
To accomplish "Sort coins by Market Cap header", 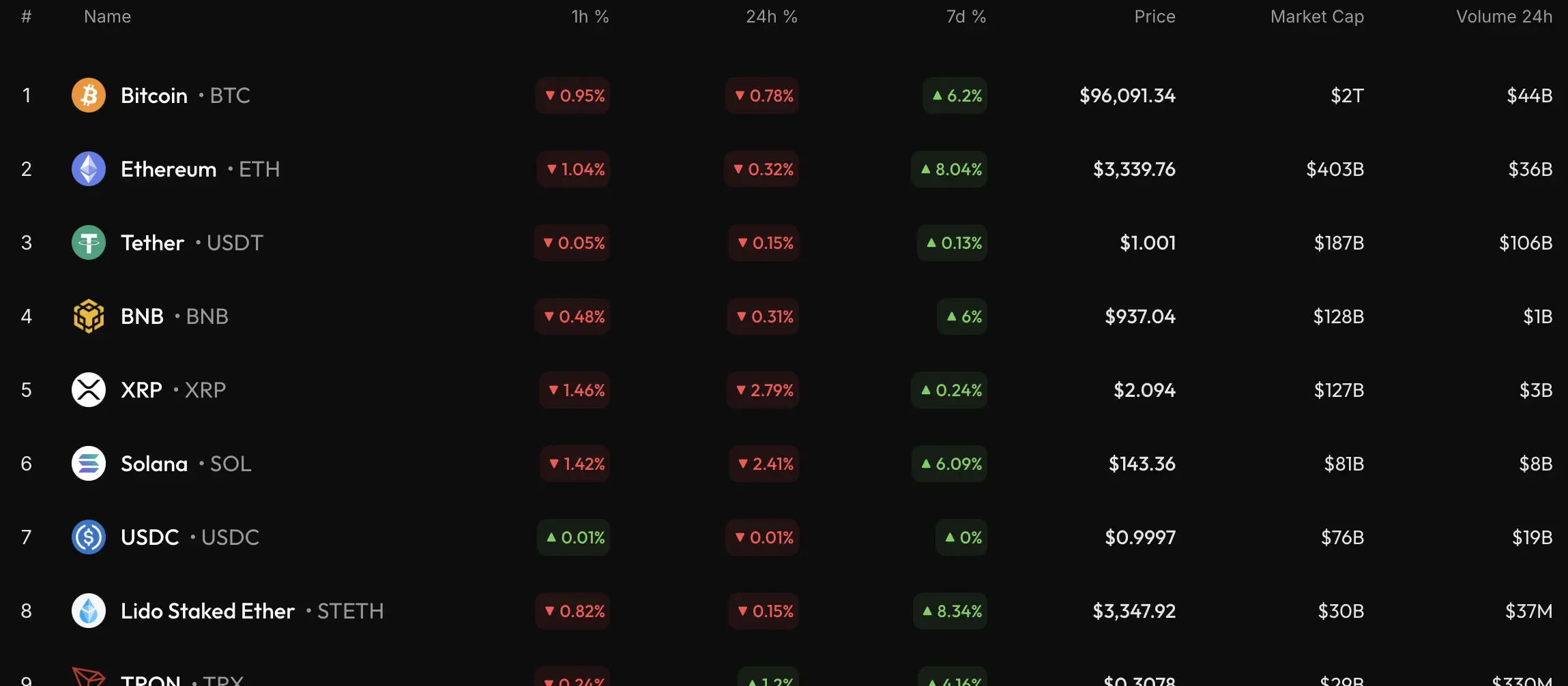I will [x=1316, y=16].
